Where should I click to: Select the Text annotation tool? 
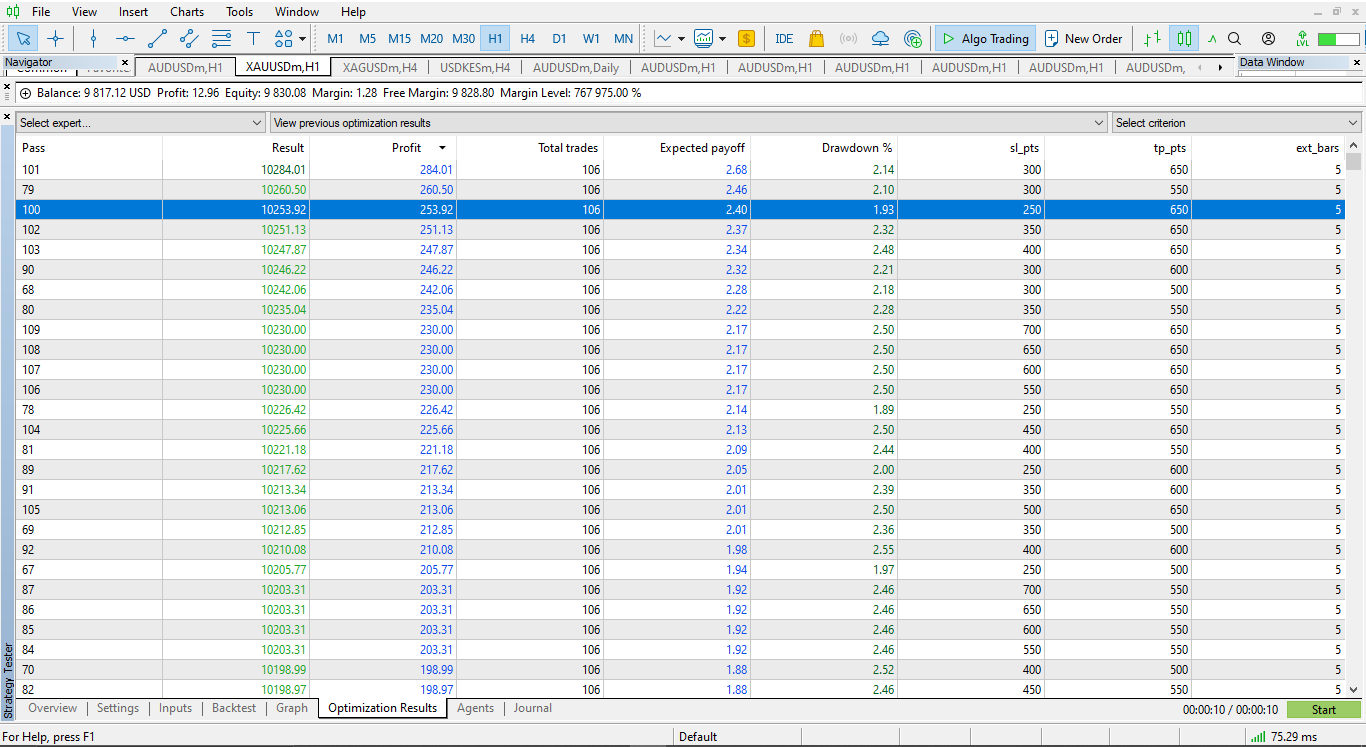pos(254,38)
